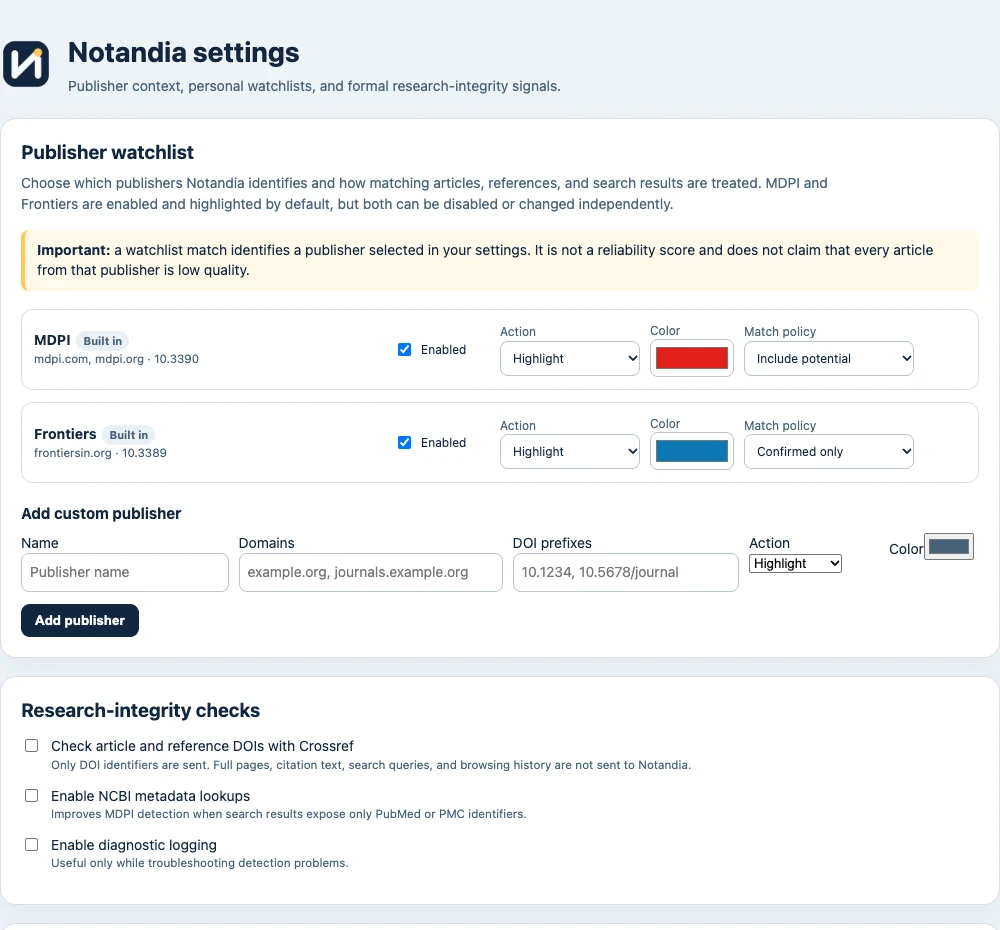Open the MDPI Action dropdown
This screenshot has width=1000, height=930.
click(570, 358)
